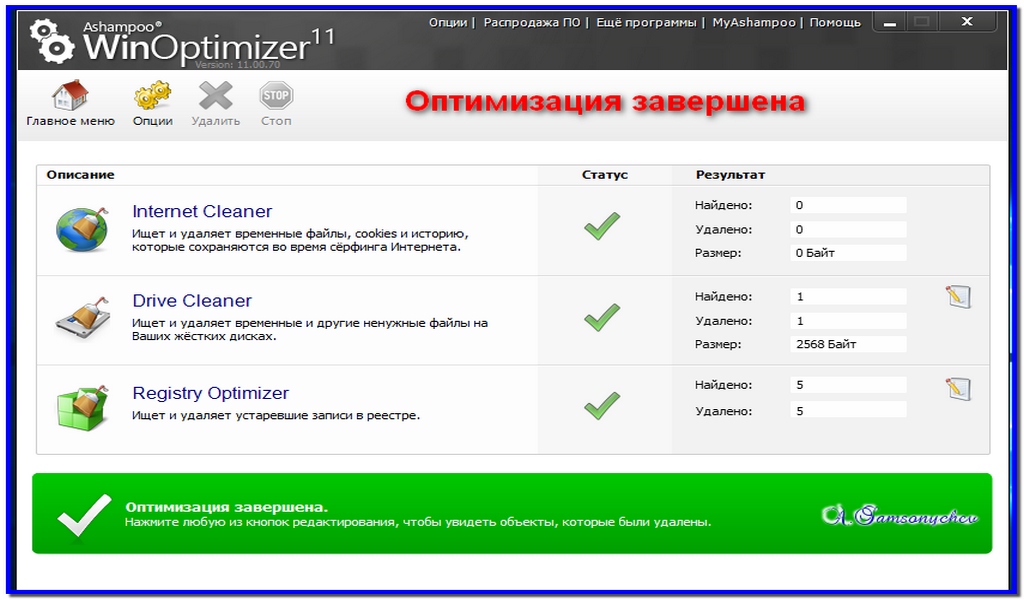Open MyAshampoo menu item
Image resolution: width=1024 pixels, height=600 pixels.
(x=754, y=22)
